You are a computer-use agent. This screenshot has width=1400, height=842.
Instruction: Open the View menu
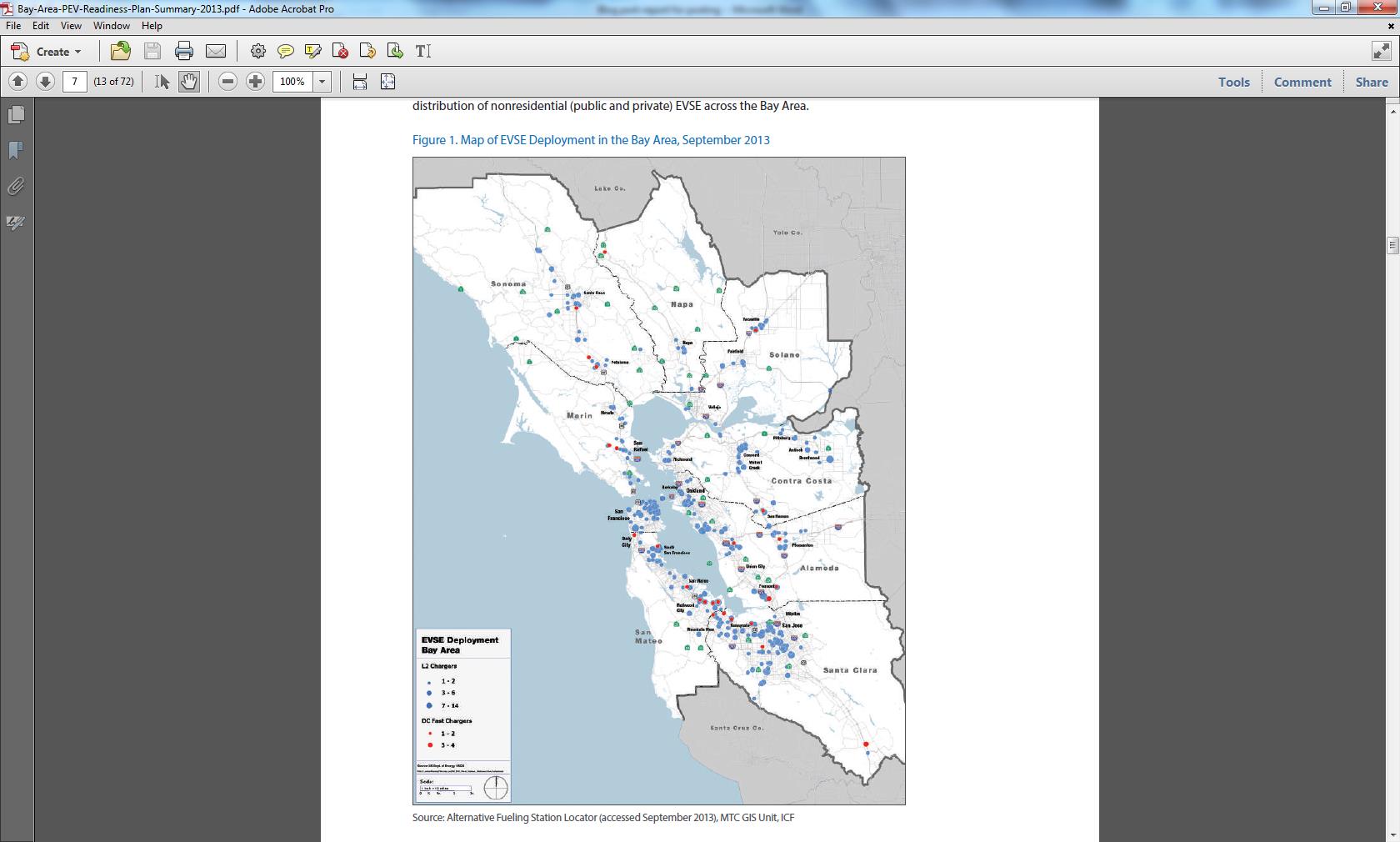point(71,26)
